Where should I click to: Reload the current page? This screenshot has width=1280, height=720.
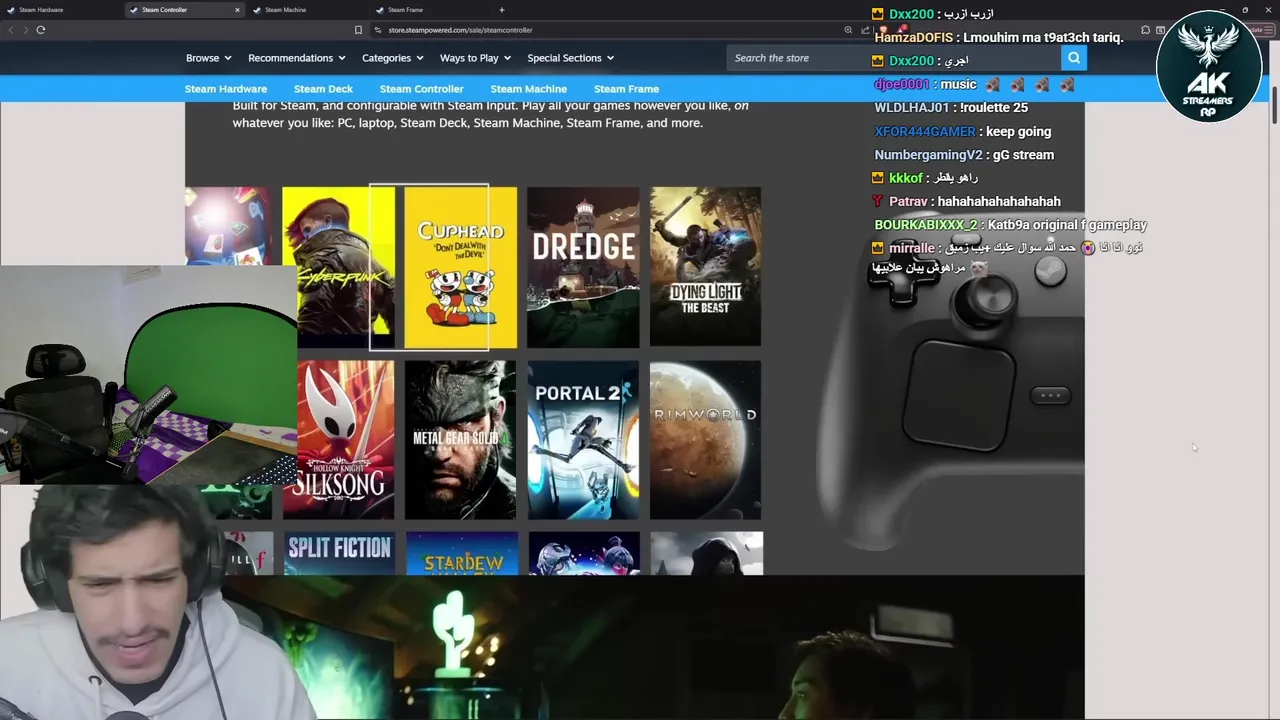coord(40,30)
